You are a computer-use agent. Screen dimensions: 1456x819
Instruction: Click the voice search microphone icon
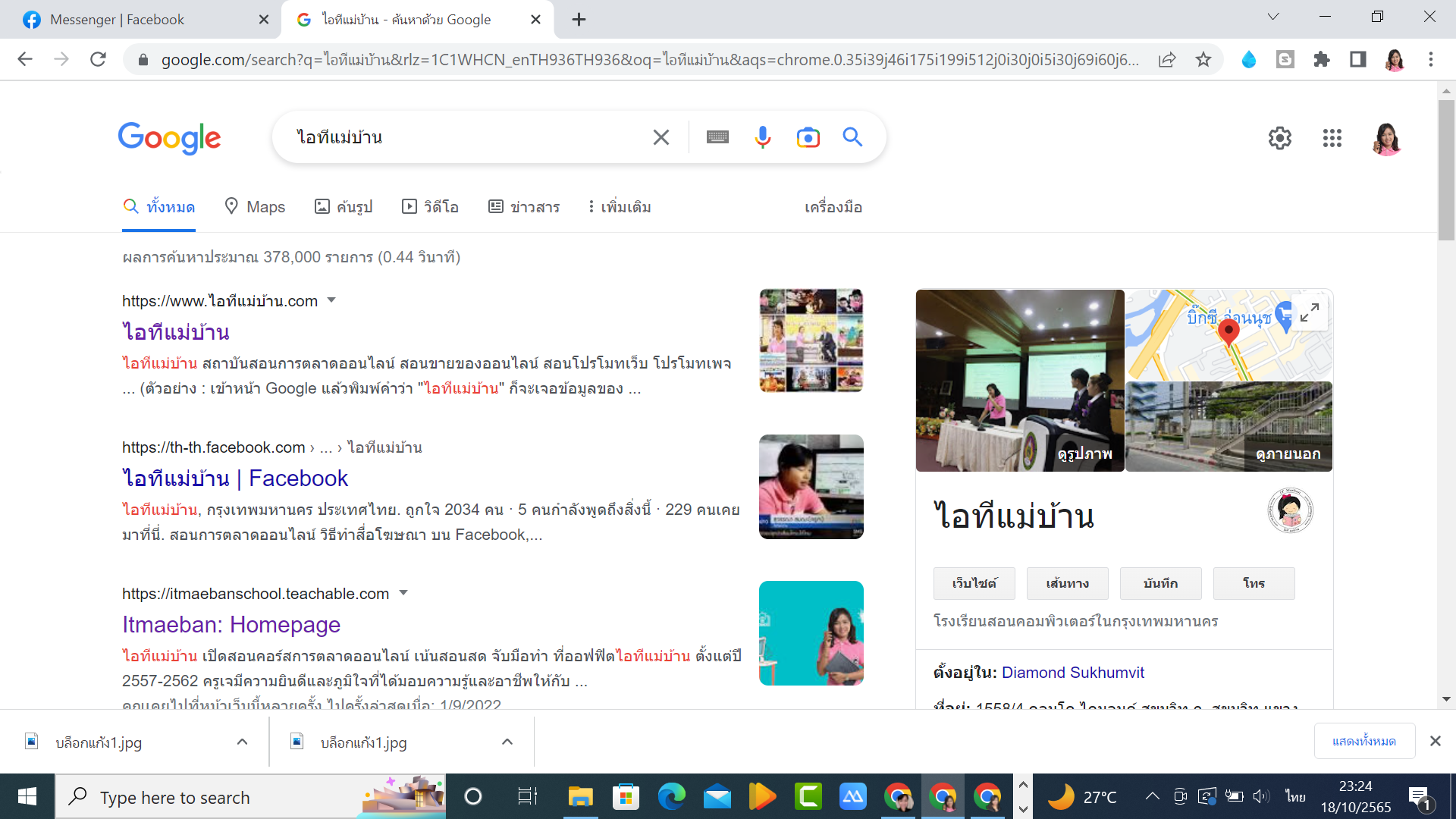[763, 137]
